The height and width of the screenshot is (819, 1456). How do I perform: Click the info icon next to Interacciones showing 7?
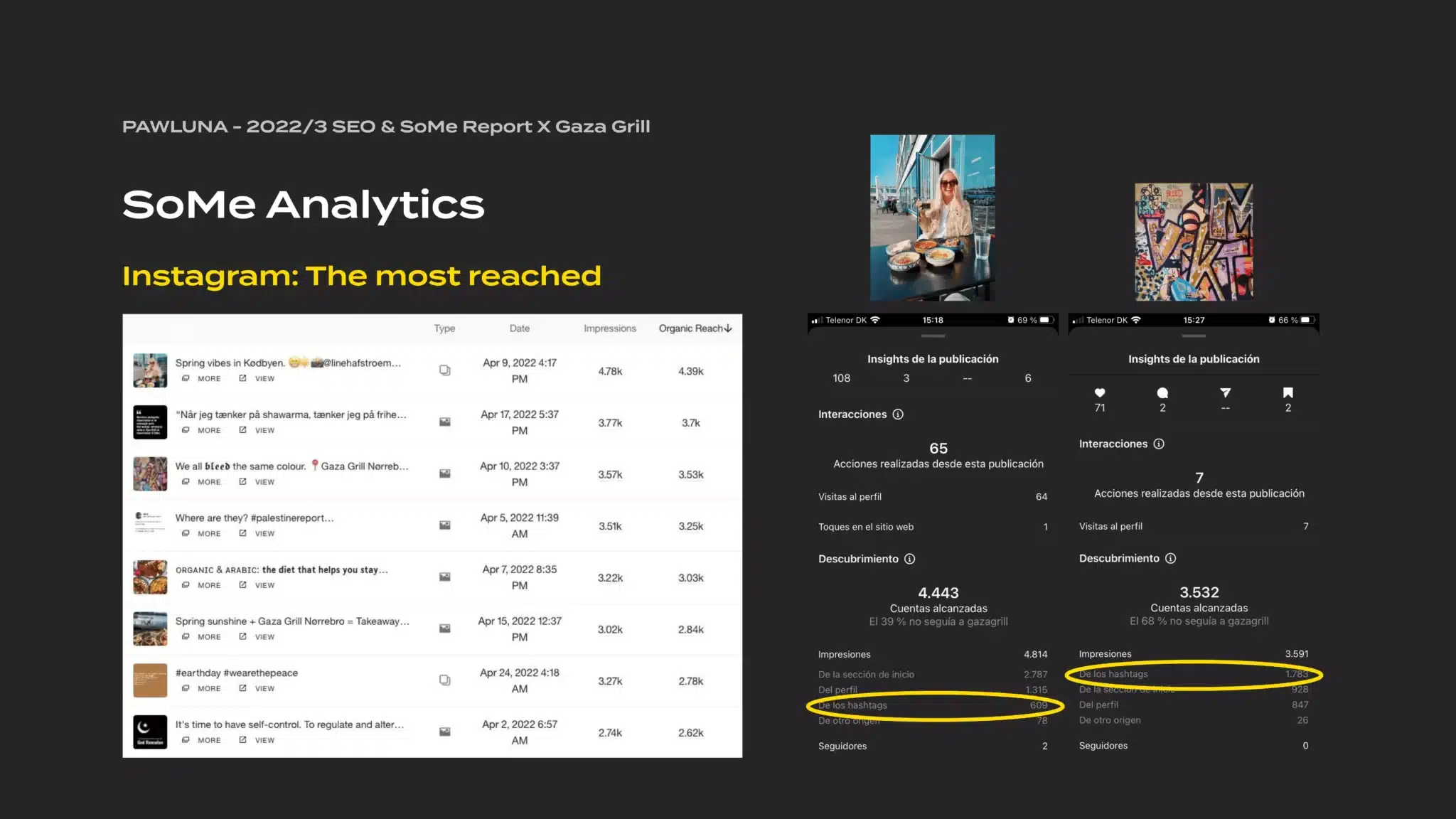[1159, 444]
